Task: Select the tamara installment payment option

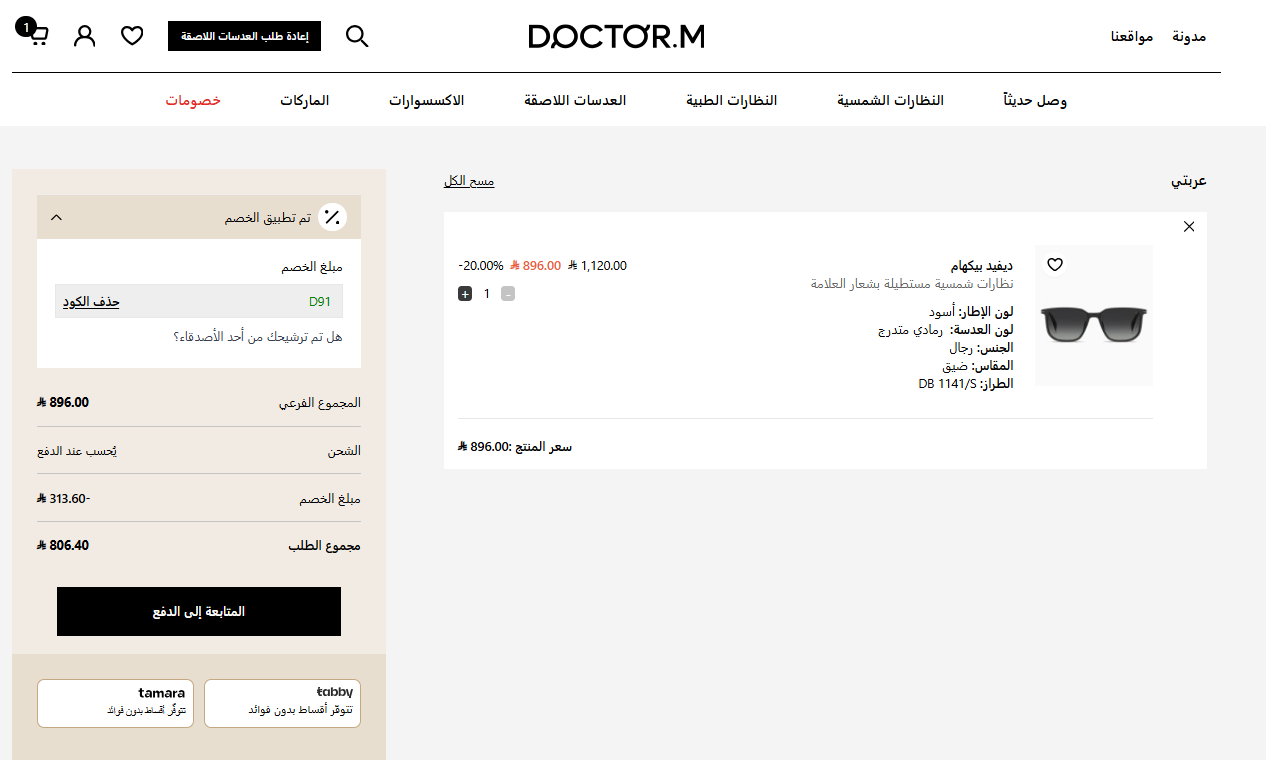Action: [x=115, y=703]
